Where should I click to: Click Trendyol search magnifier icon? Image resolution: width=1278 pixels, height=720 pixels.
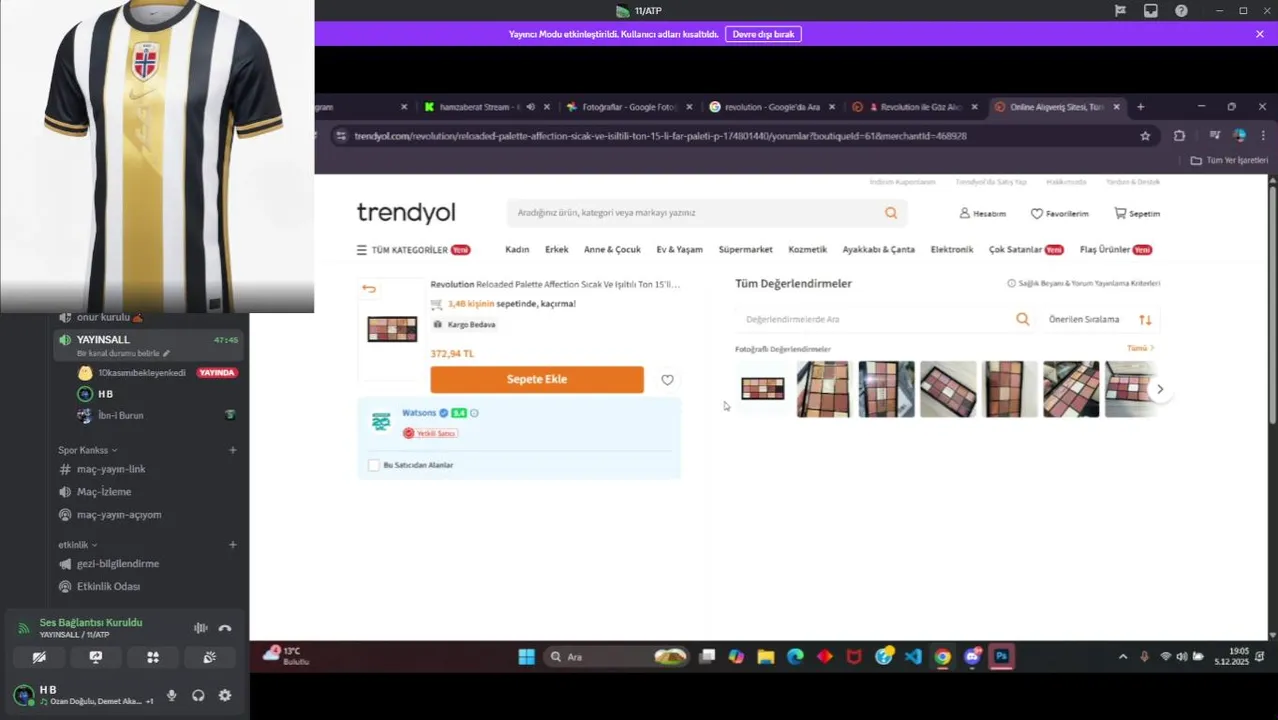[891, 213]
